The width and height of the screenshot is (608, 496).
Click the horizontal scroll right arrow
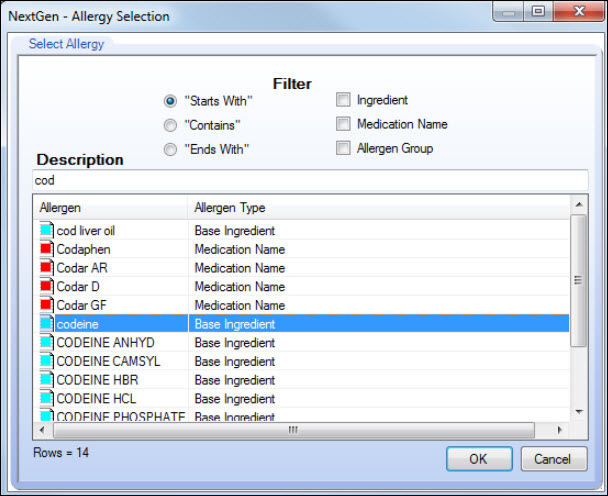coord(560,430)
